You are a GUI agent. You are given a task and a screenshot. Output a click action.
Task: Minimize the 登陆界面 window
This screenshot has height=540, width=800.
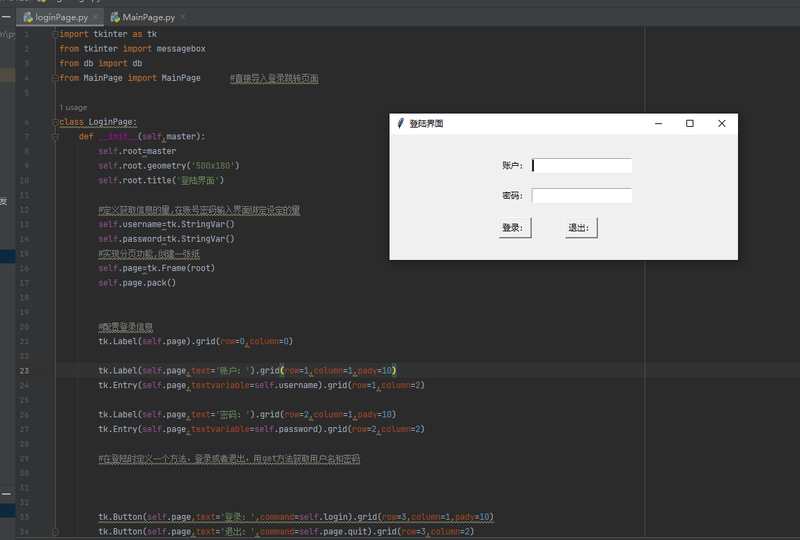tap(658, 124)
